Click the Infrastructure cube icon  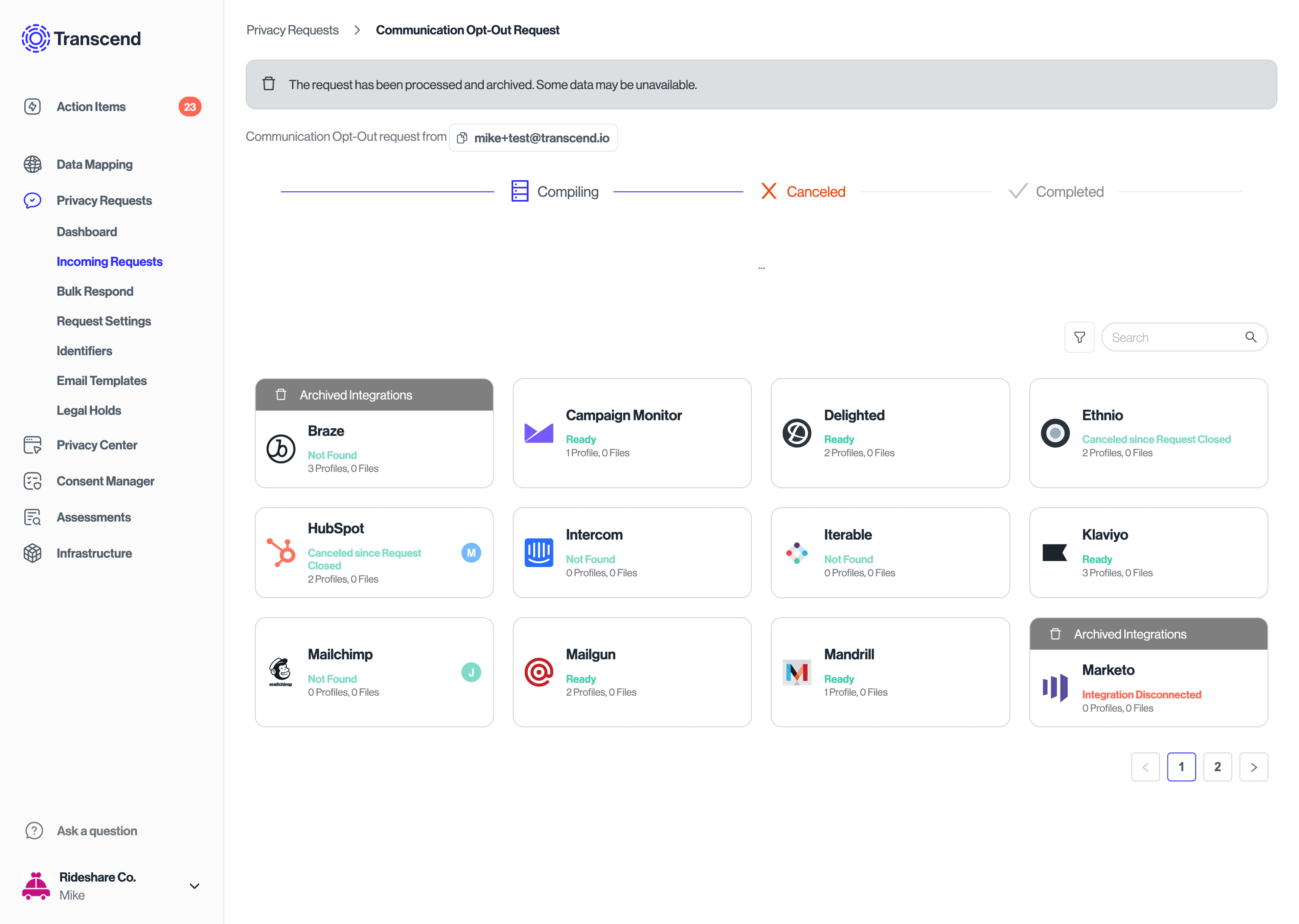[32, 553]
